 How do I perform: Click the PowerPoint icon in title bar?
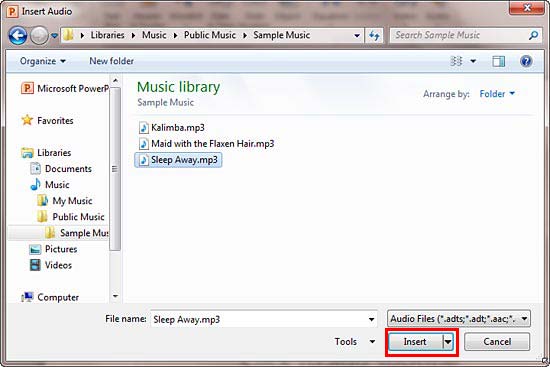click(x=12, y=12)
